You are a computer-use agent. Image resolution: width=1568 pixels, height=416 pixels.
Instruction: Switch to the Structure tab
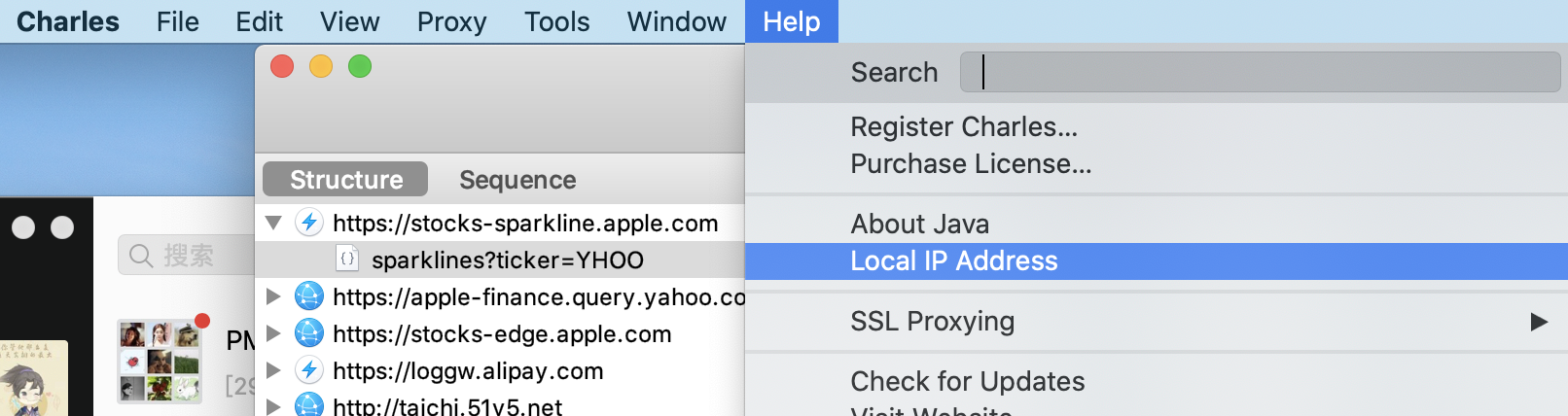pyautogui.click(x=345, y=180)
